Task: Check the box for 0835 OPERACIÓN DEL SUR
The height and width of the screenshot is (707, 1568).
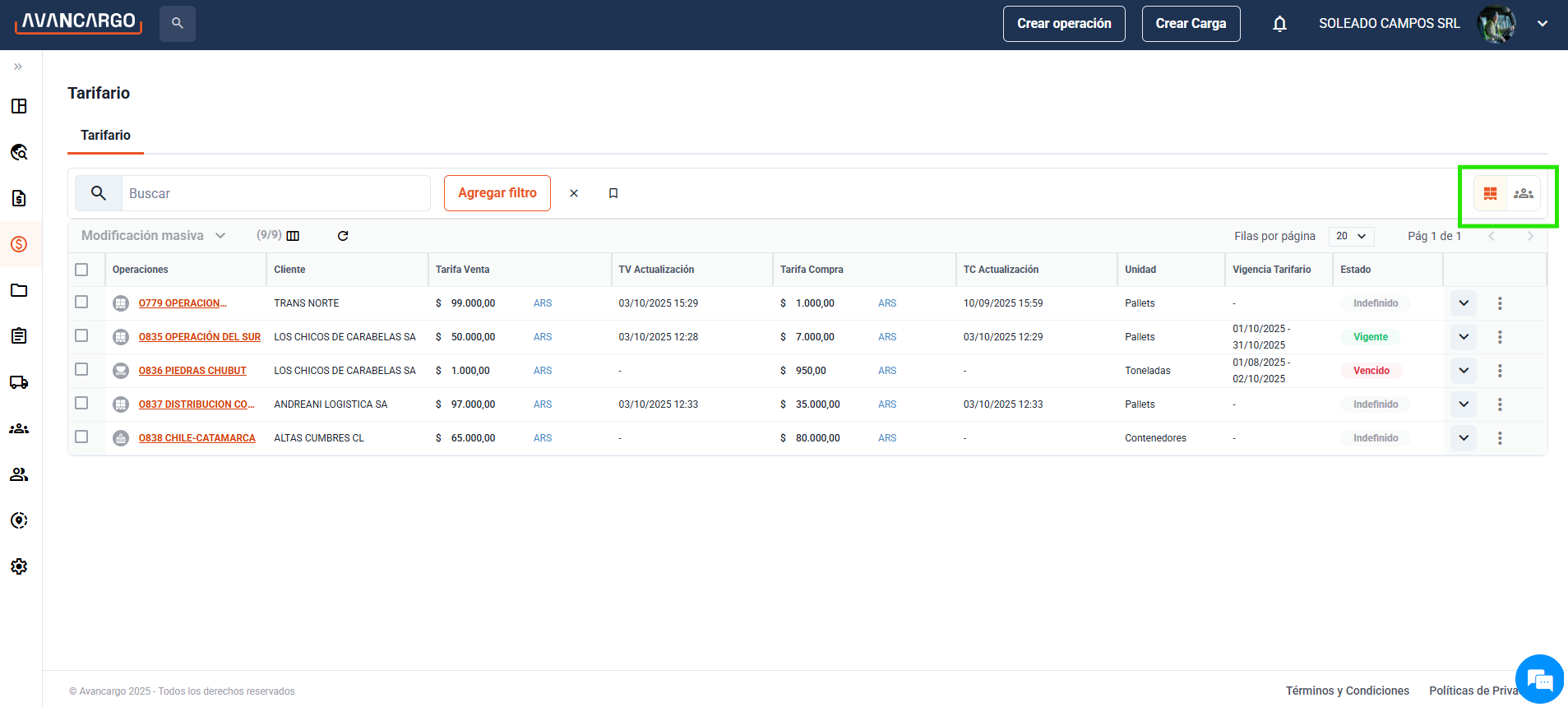Action: (x=81, y=335)
